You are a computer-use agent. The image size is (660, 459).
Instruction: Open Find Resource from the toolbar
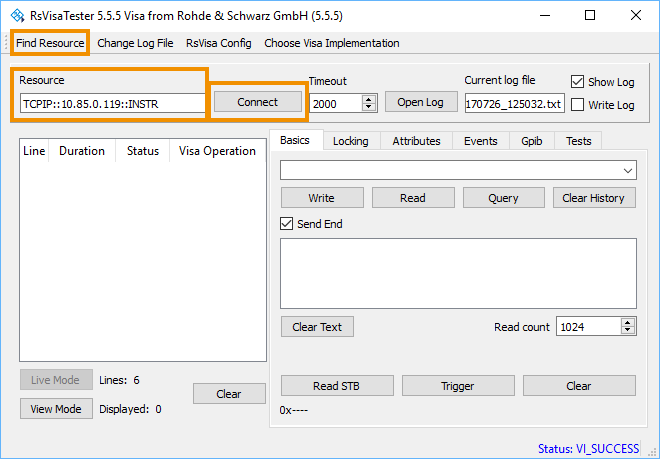coord(50,43)
